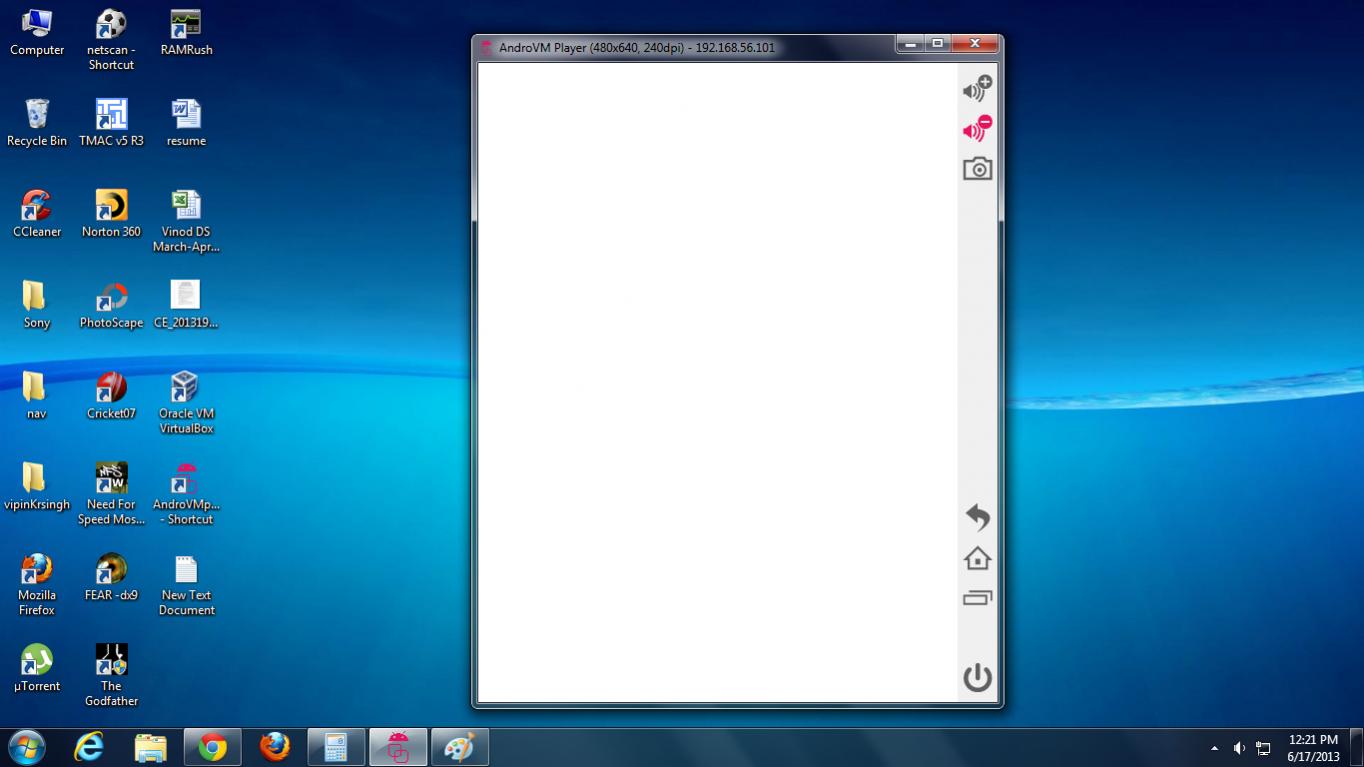This screenshot has height=767, width=1364.
Task: Open Google Chrome from the taskbar
Action: coord(212,747)
